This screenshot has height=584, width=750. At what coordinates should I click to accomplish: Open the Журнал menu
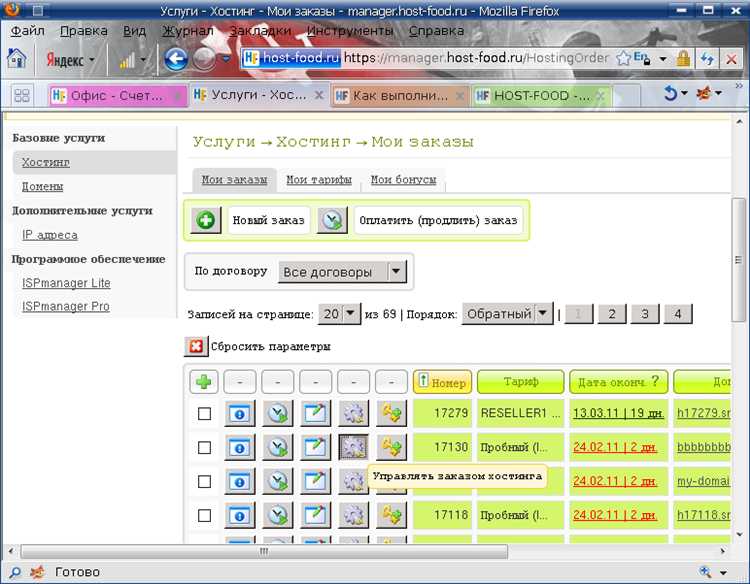(188, 31)
